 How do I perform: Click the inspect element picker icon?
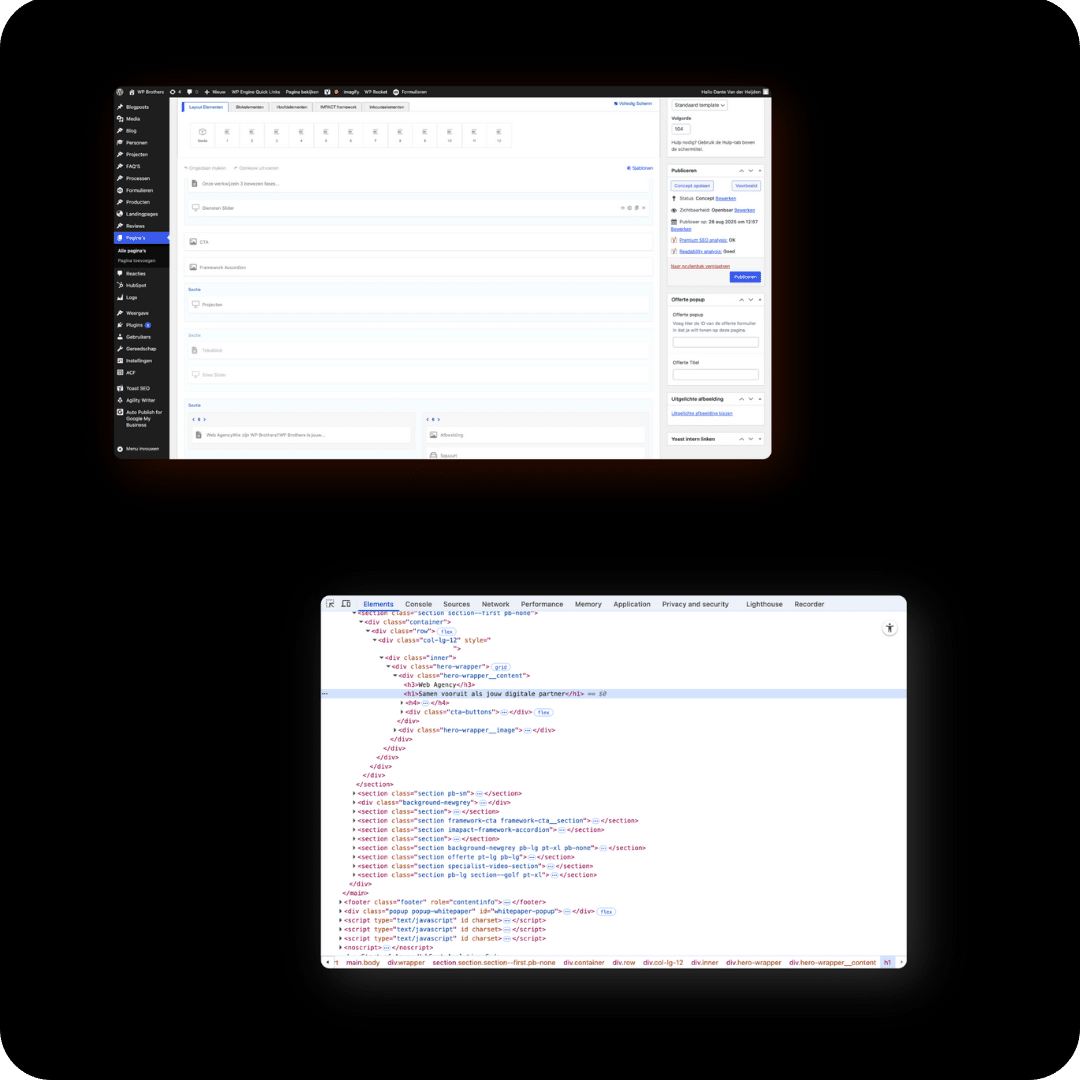(x=331, y=604)
